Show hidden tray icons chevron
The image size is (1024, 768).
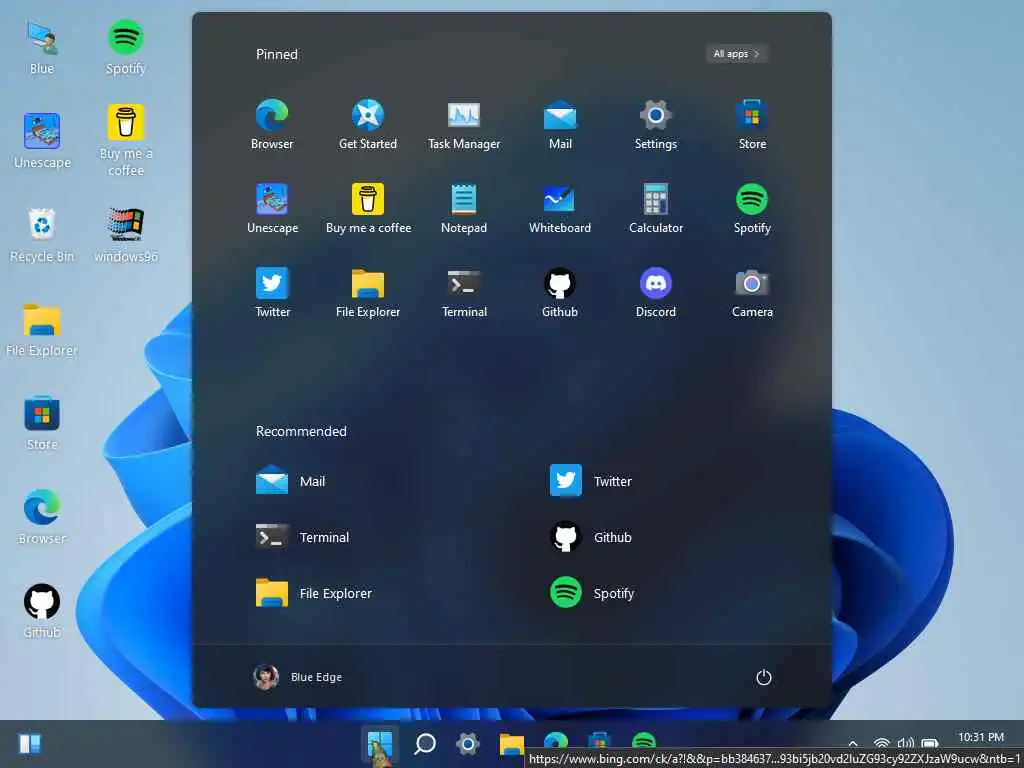coord(853,743)
